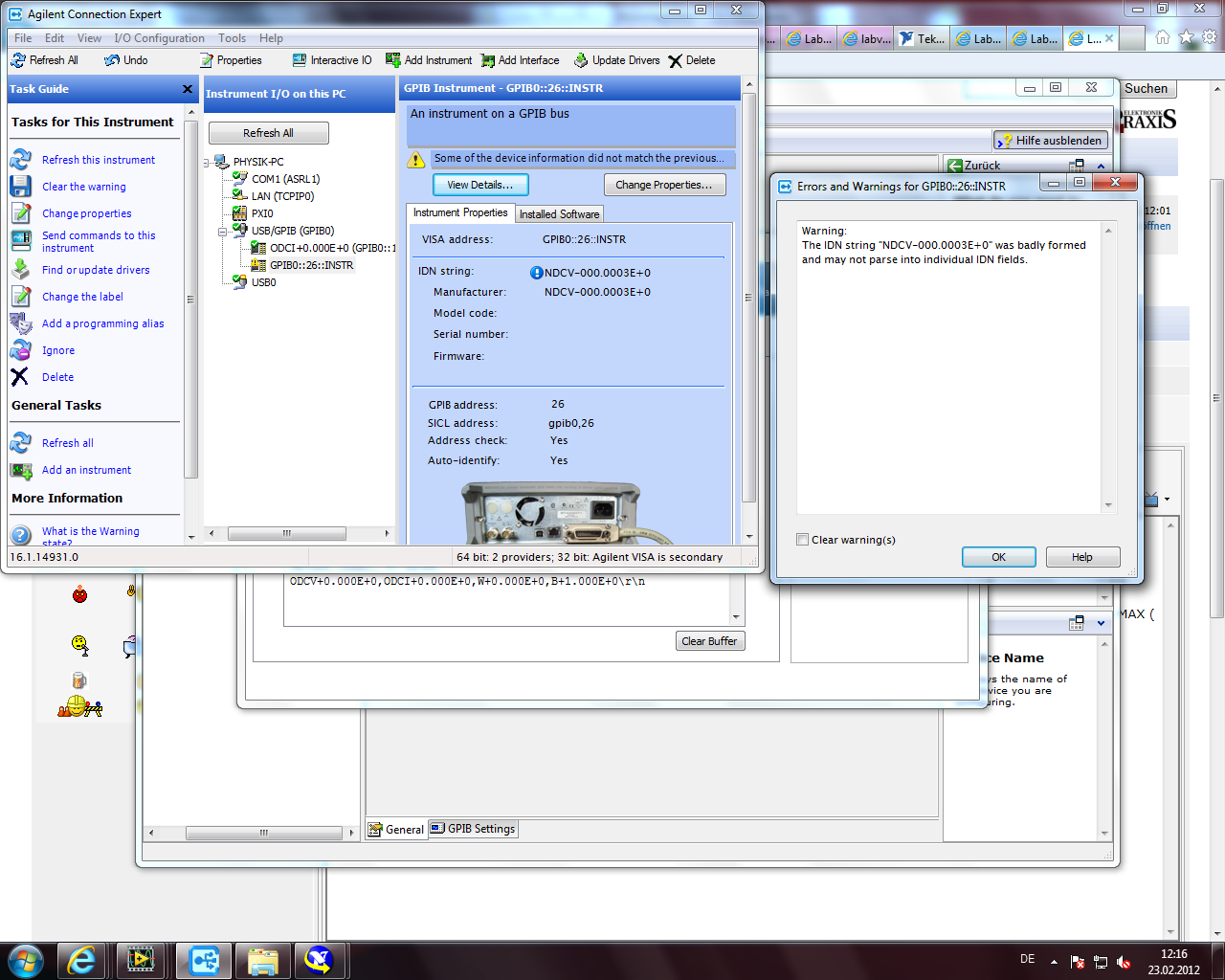Viewport: 1225px width, 980px height.
Task: Tick the Clear warning(s) checkbox
Action: [803, 540]
